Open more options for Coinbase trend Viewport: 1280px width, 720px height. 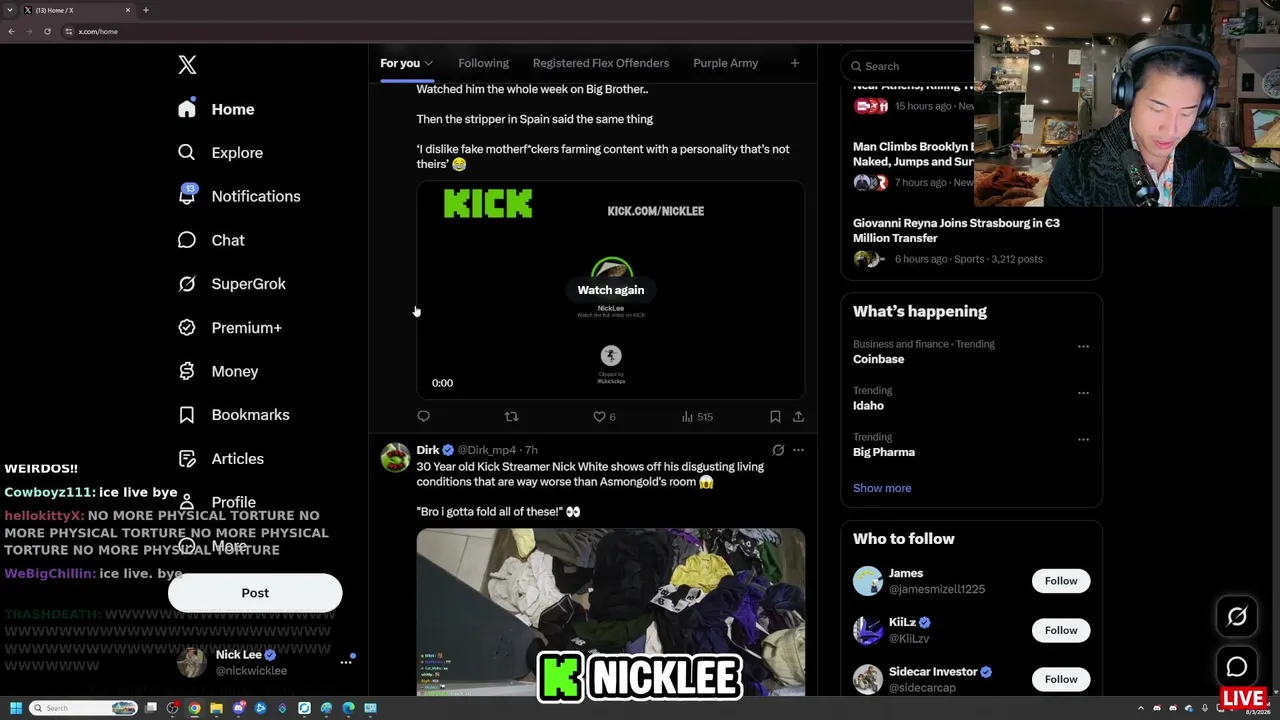click(1083, 346)
